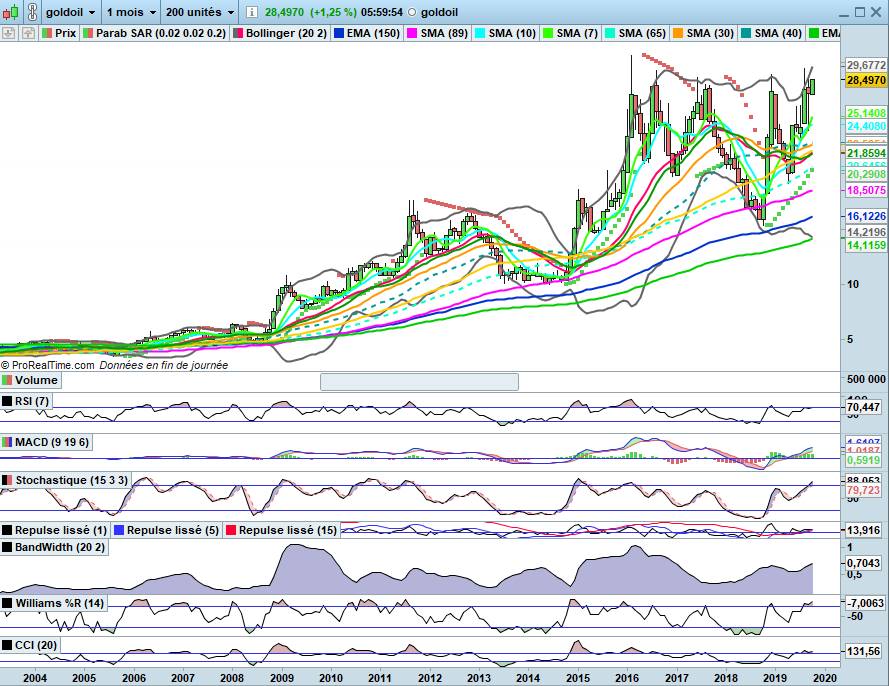Viewport: 889px width, 686px height.
Task: Click the 25,1408 price axis label
Action: click(x=866, y=113)
